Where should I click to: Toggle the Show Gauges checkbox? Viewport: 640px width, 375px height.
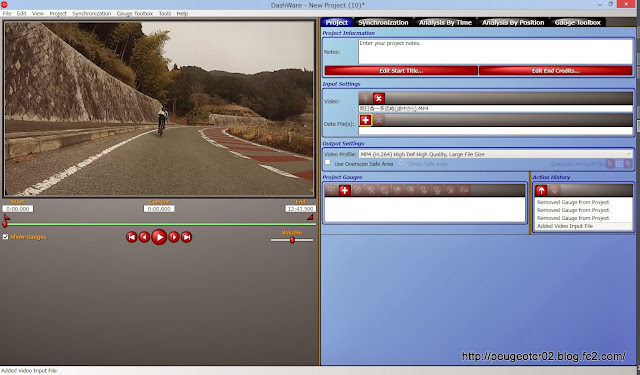[5, 237]
